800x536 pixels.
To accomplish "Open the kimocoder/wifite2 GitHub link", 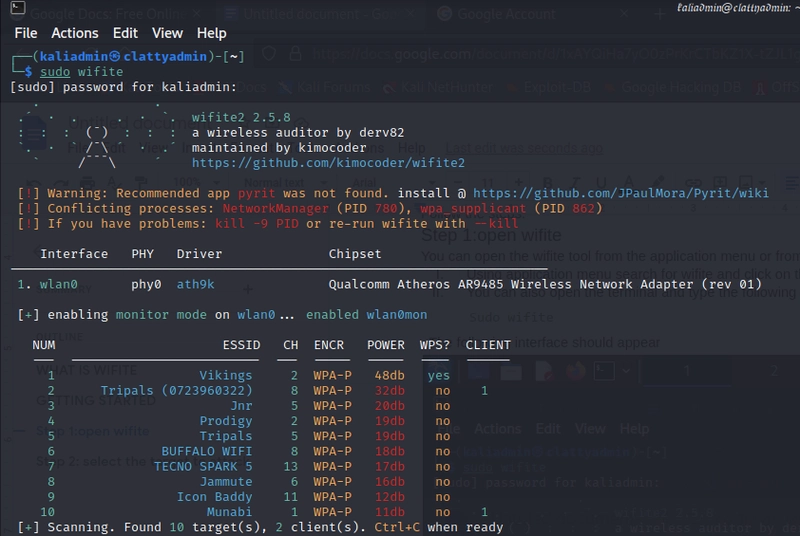I will (328, 163).
